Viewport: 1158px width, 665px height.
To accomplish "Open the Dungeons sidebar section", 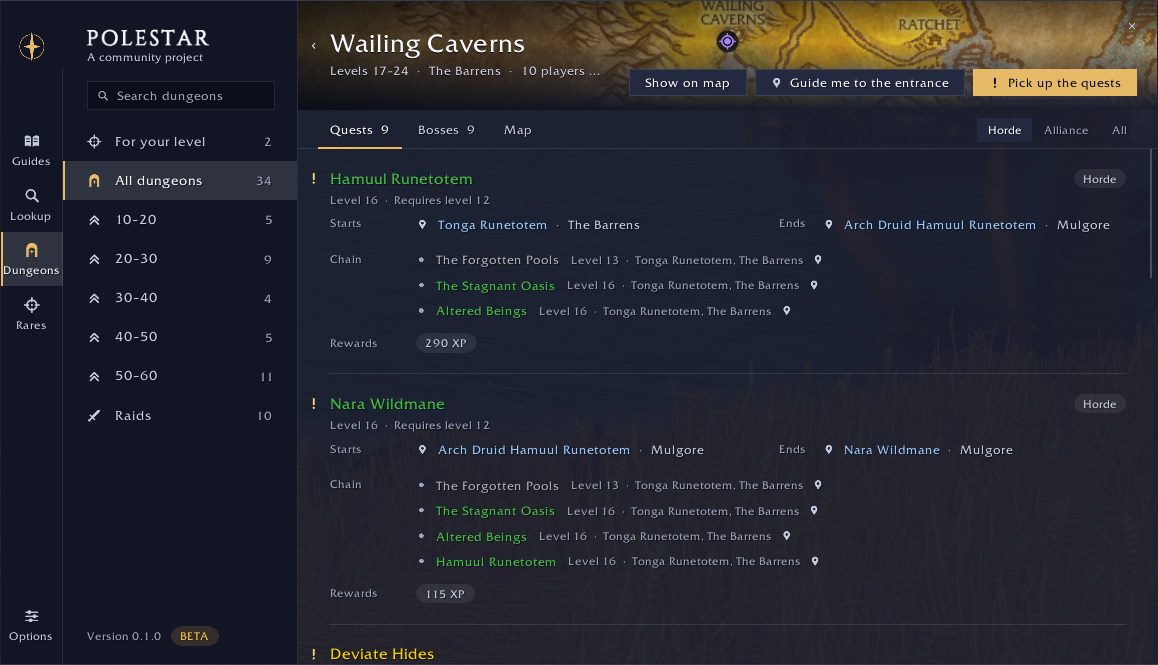I will point(31,259).
